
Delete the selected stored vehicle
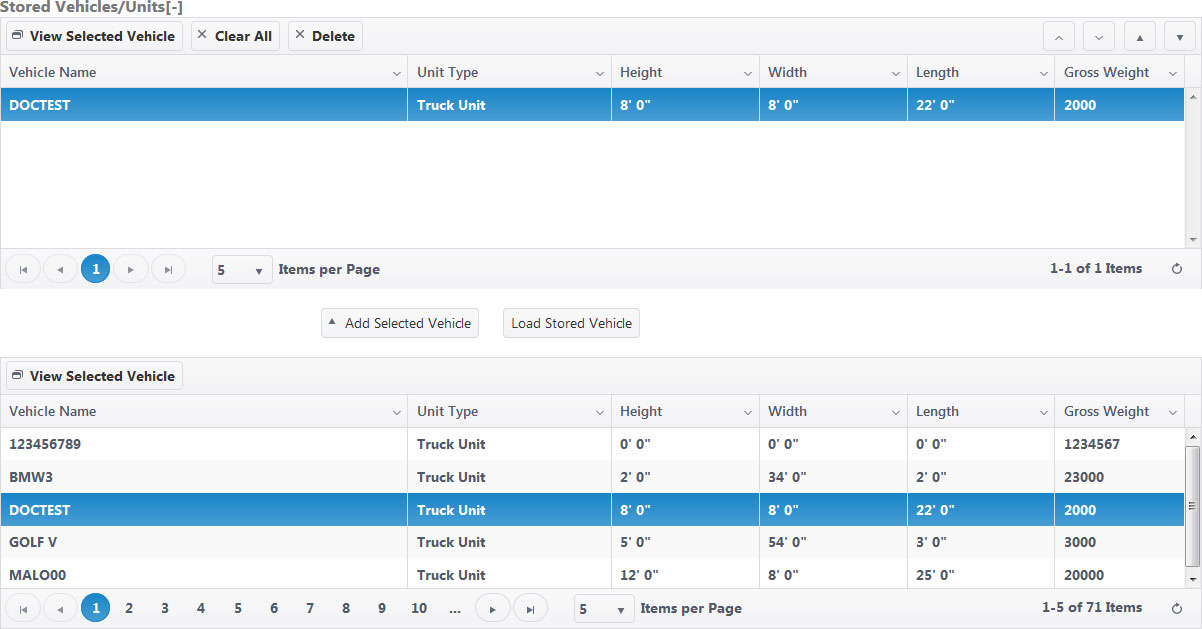325,36
